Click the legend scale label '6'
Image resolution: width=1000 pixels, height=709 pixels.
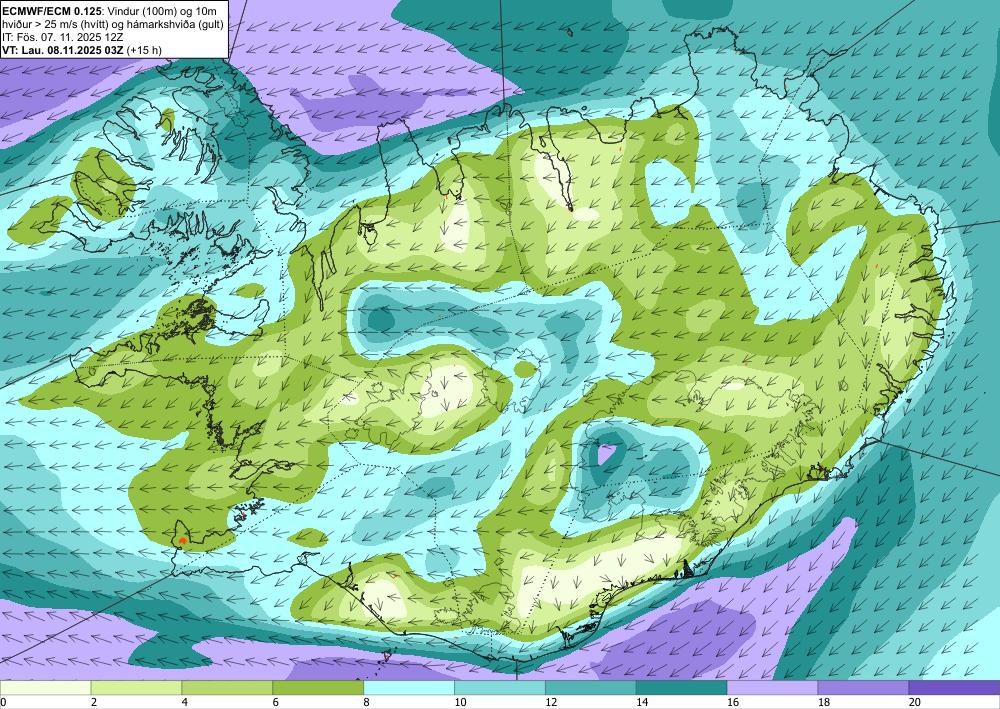pos(276,703)
